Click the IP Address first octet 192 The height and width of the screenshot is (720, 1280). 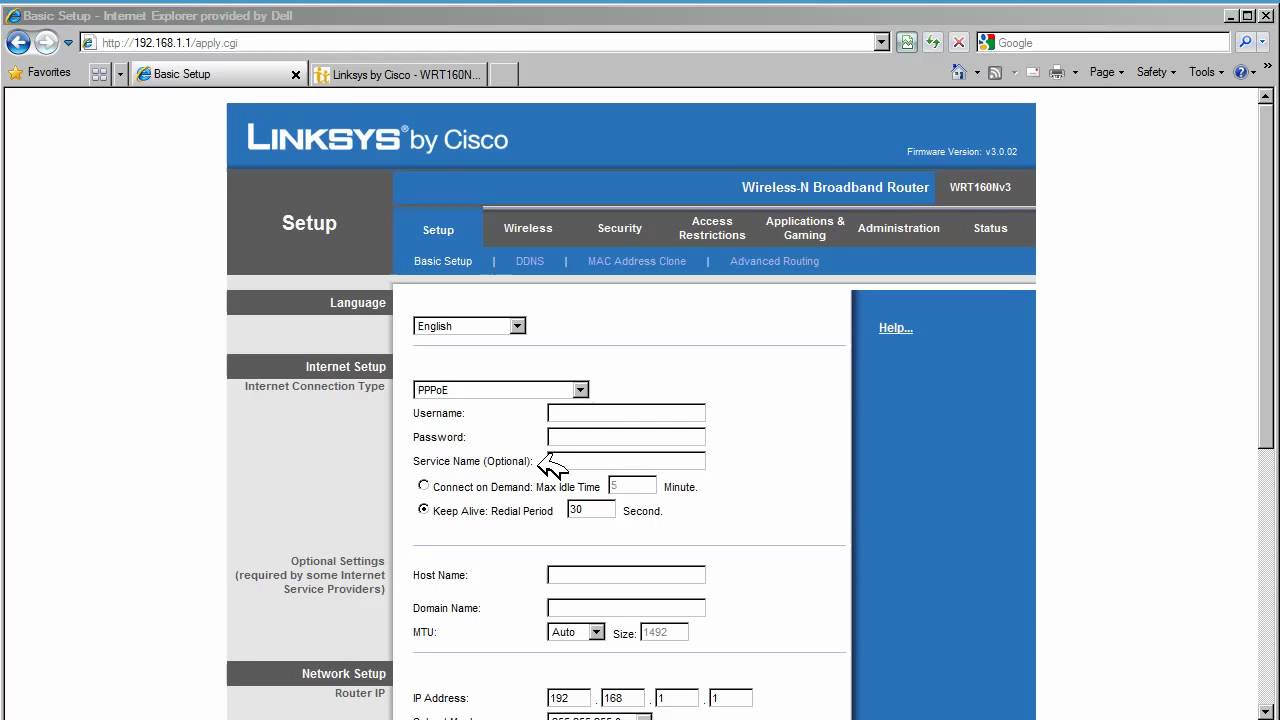point(569,698)
